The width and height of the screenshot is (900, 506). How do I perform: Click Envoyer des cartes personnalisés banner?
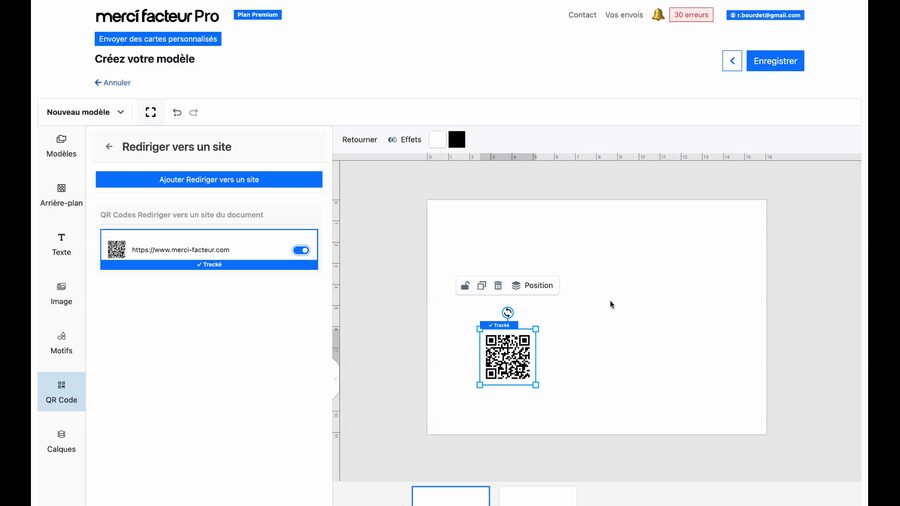[x=158, y=39]
